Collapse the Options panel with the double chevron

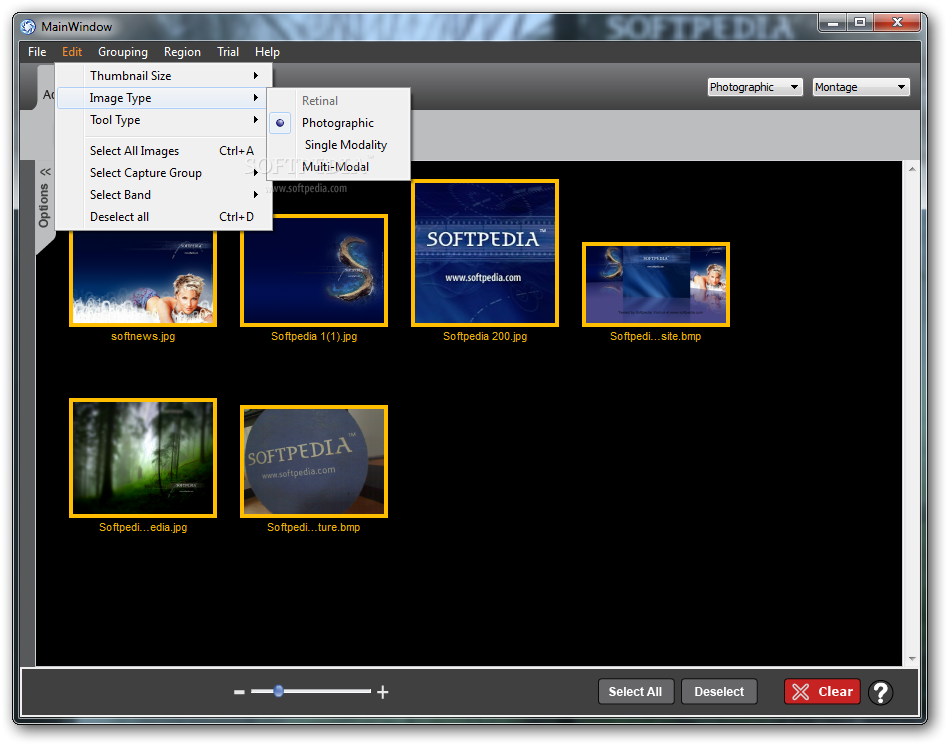click(45, 172)
